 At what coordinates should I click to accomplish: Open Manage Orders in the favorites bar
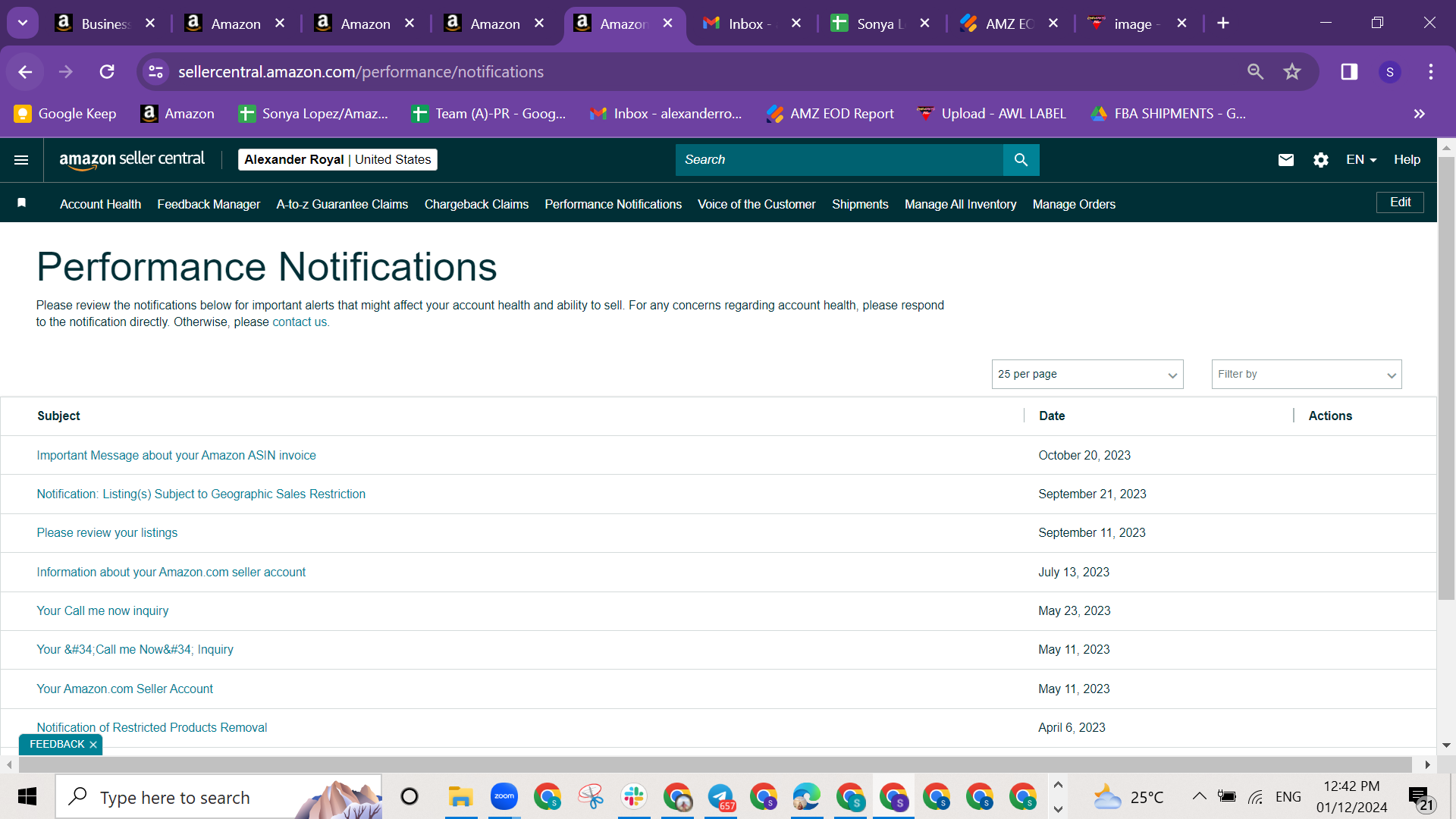point(1074,205)
